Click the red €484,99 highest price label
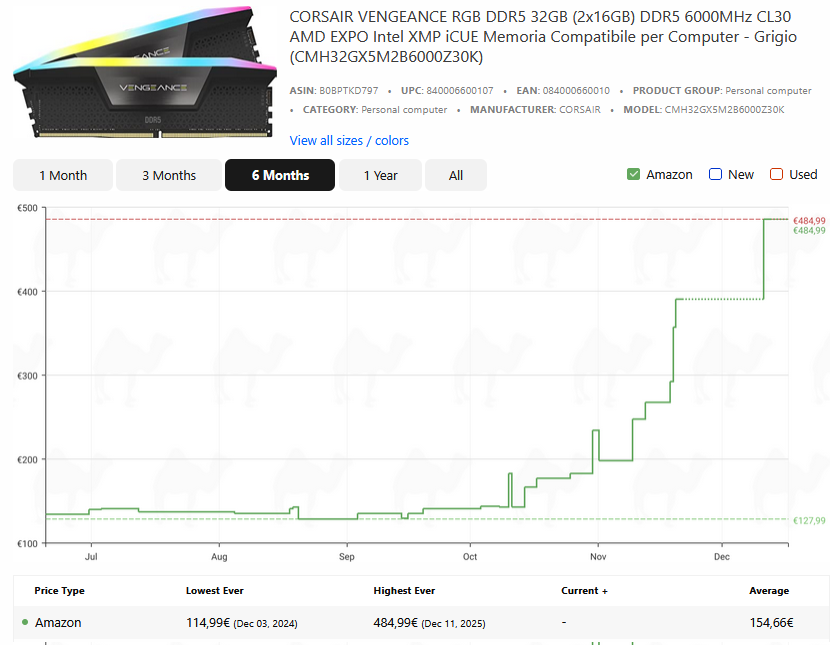830x645 pixels. click(x=809, y=220)
